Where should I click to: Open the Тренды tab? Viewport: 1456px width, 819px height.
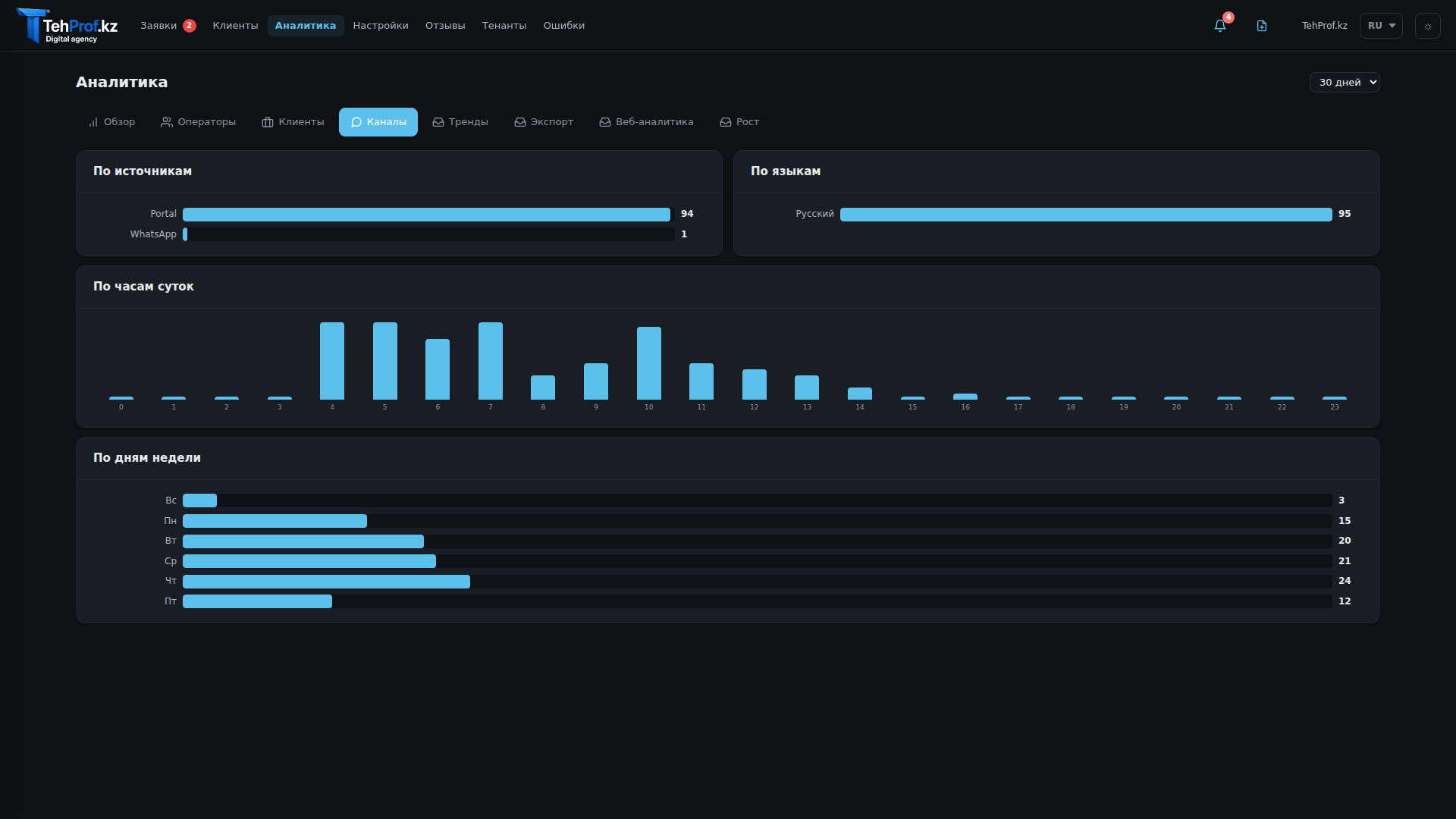[x=460, y=122]
